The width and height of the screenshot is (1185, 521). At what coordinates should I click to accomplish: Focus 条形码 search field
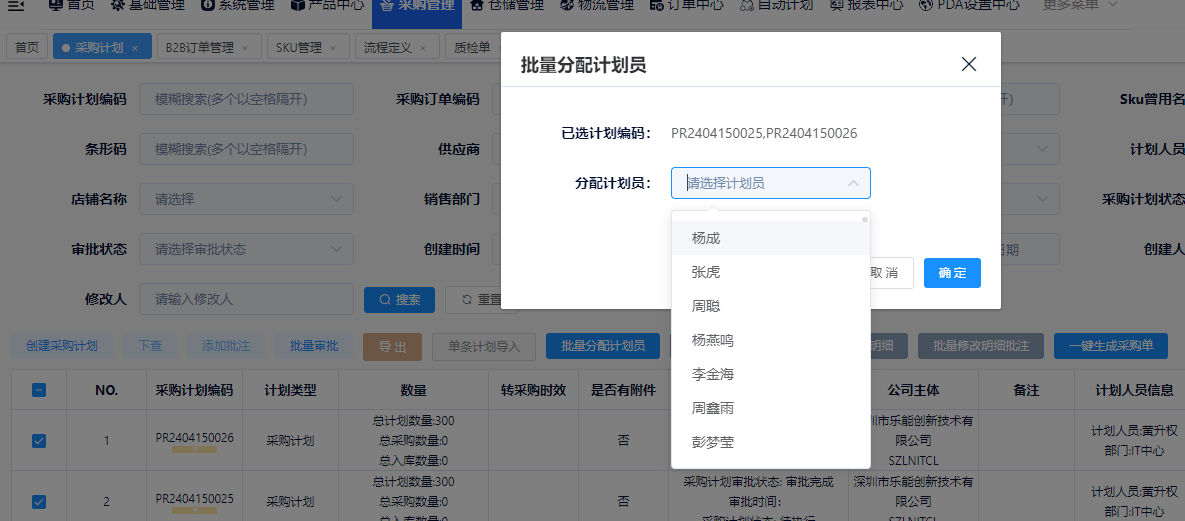click(246, 149)
